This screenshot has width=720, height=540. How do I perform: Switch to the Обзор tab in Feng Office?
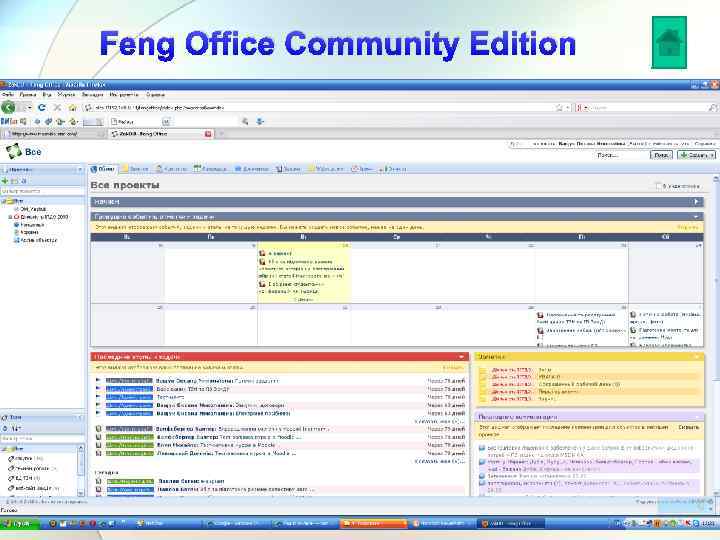(x=103, y=169)
